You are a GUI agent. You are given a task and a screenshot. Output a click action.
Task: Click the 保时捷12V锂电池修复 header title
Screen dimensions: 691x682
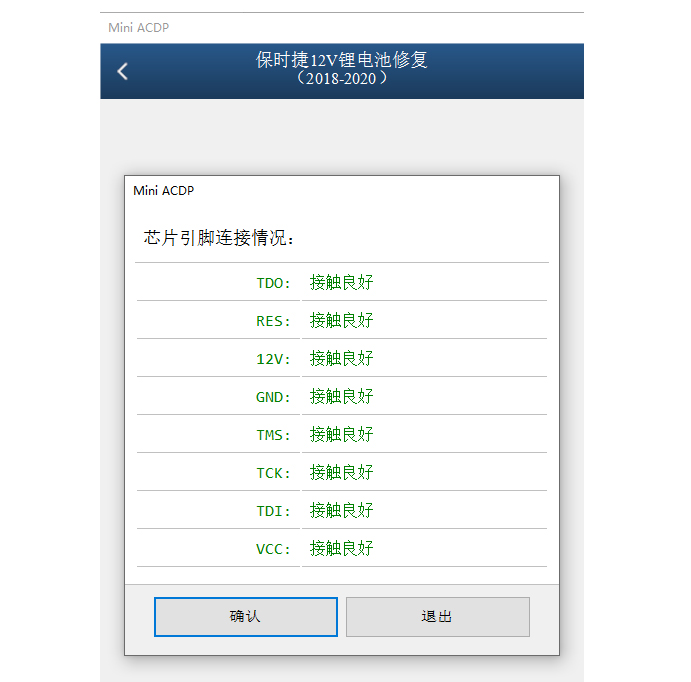pos(342,61)
